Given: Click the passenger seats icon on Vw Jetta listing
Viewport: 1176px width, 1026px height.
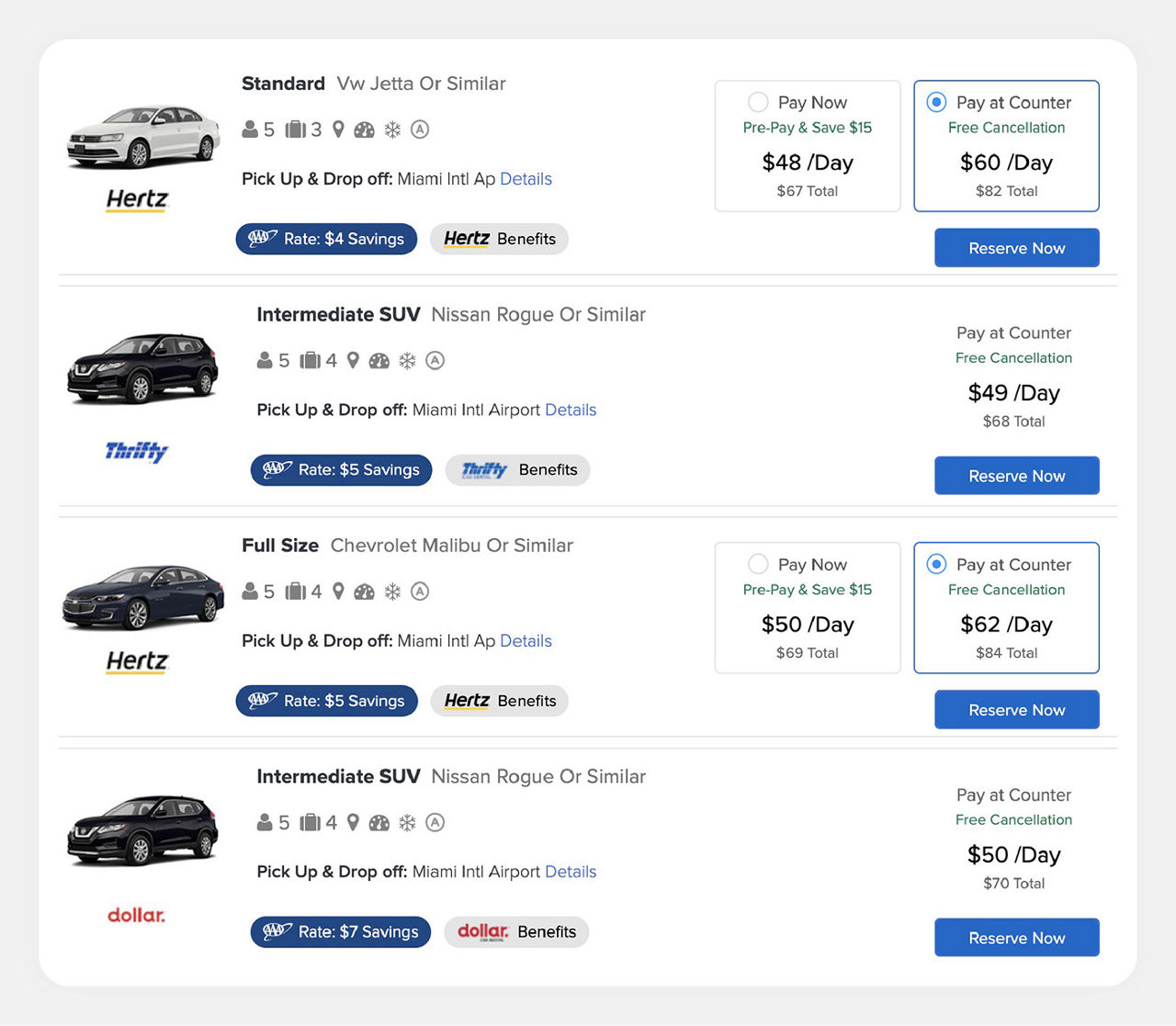Looking at the screenshot, I should point(250,130).
